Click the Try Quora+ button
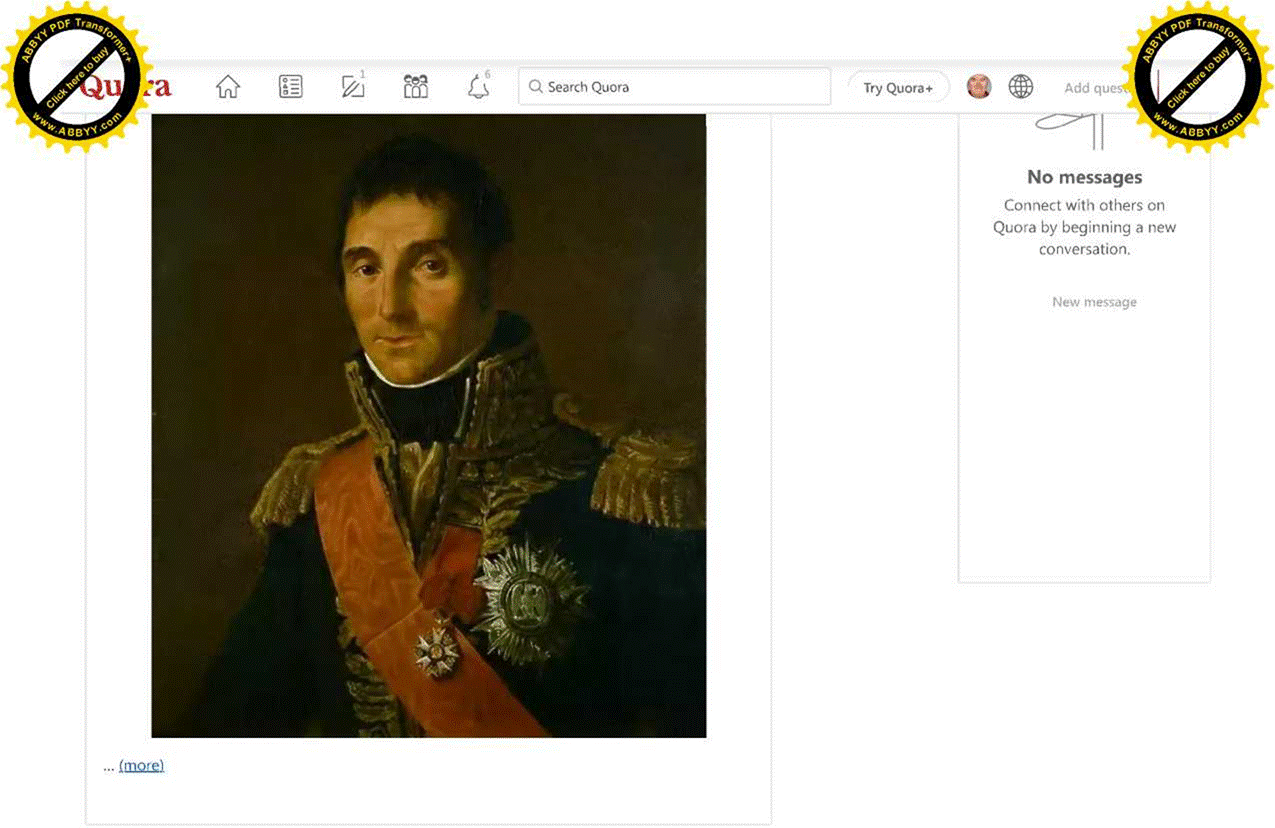 pos(898,88)
